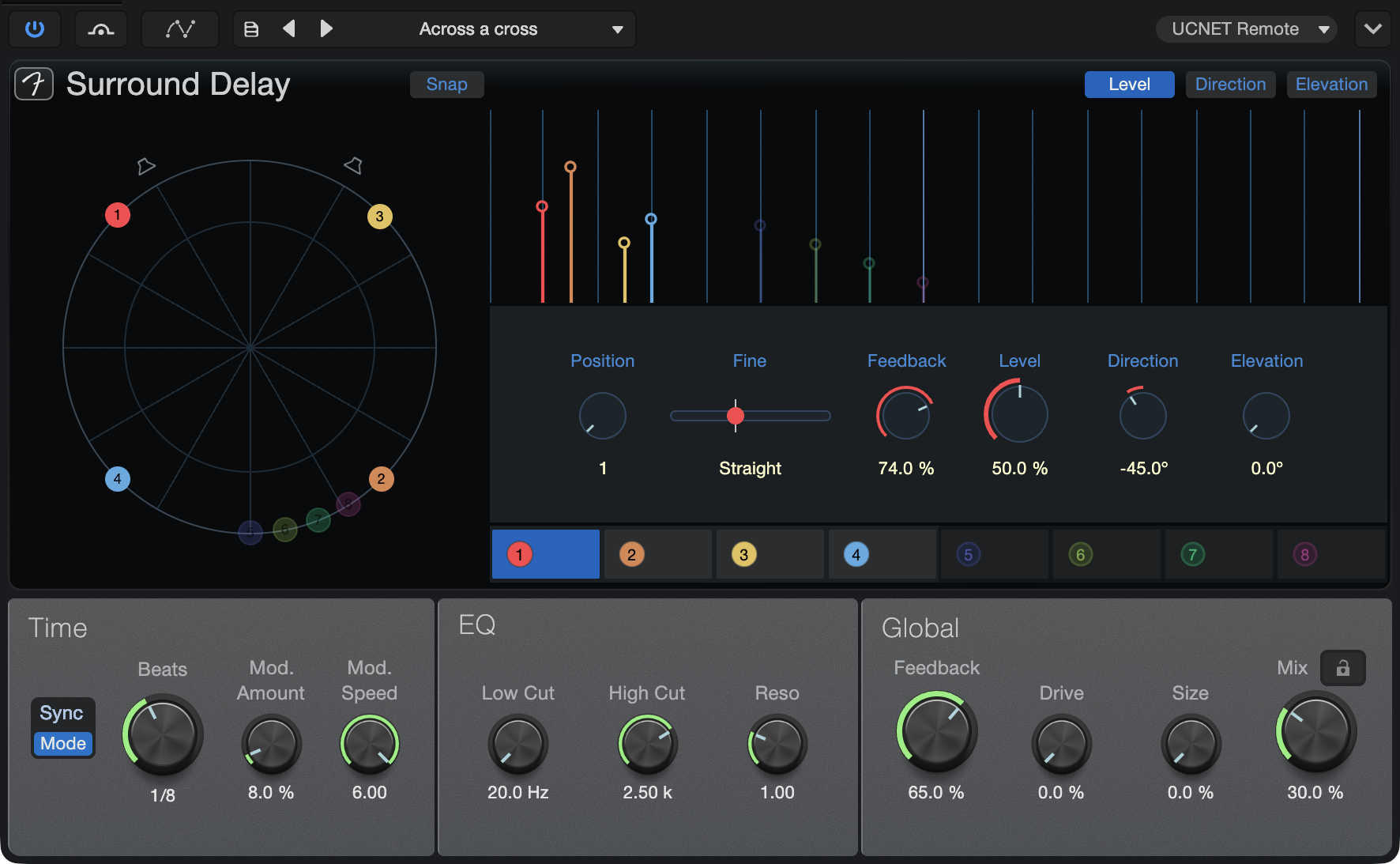Select the tap 3 button
1400x864 pixels.
pos(770,554)
